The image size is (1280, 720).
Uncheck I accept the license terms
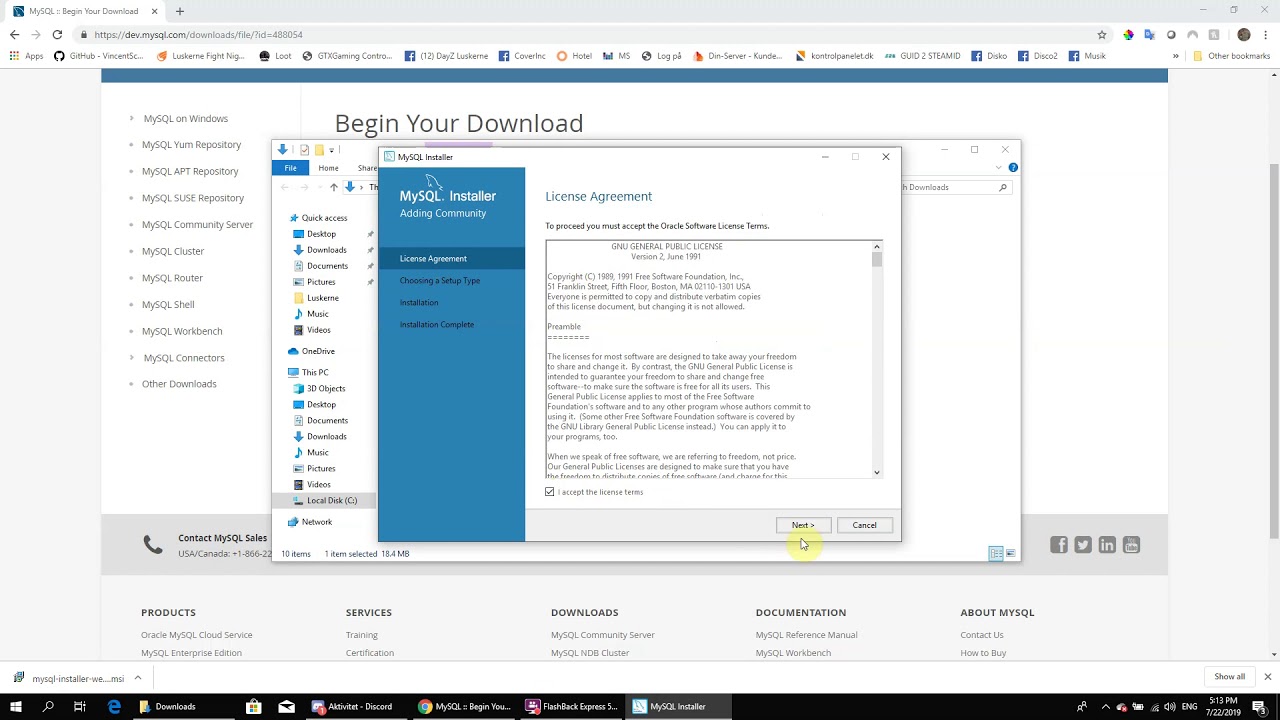click(550, 492)
